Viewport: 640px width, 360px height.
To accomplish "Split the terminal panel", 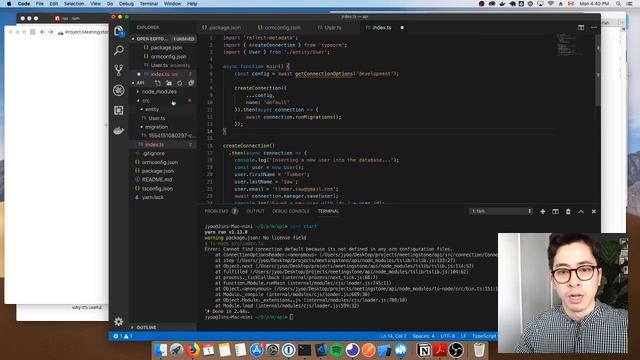I will pos(555,211).
